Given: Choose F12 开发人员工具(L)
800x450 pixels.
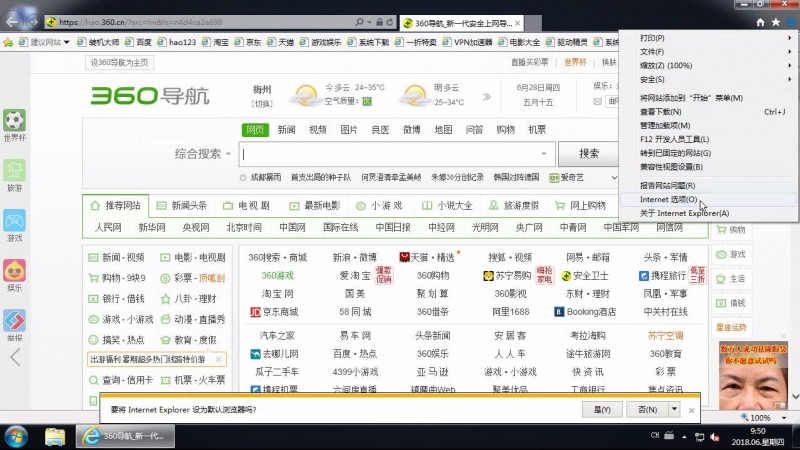Looking at the screenshot, I should (x=708, y=139).
